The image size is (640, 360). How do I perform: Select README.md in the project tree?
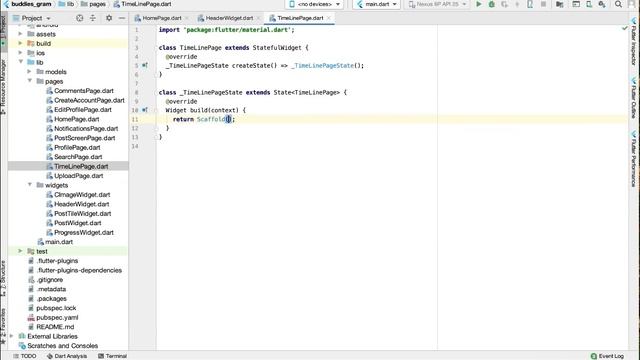coord(55,327)
